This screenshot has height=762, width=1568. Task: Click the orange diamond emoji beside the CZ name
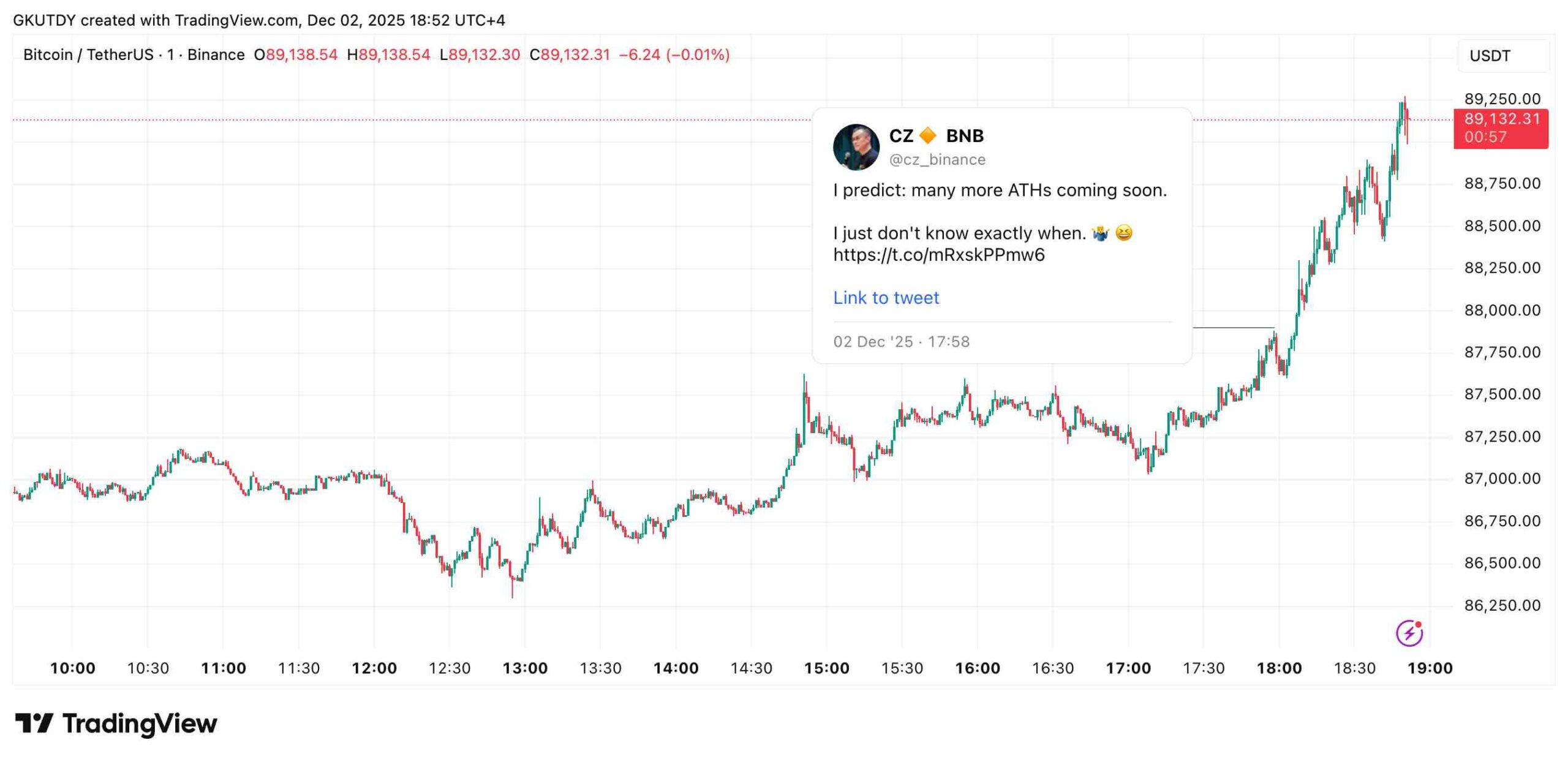tap(926, 135)
